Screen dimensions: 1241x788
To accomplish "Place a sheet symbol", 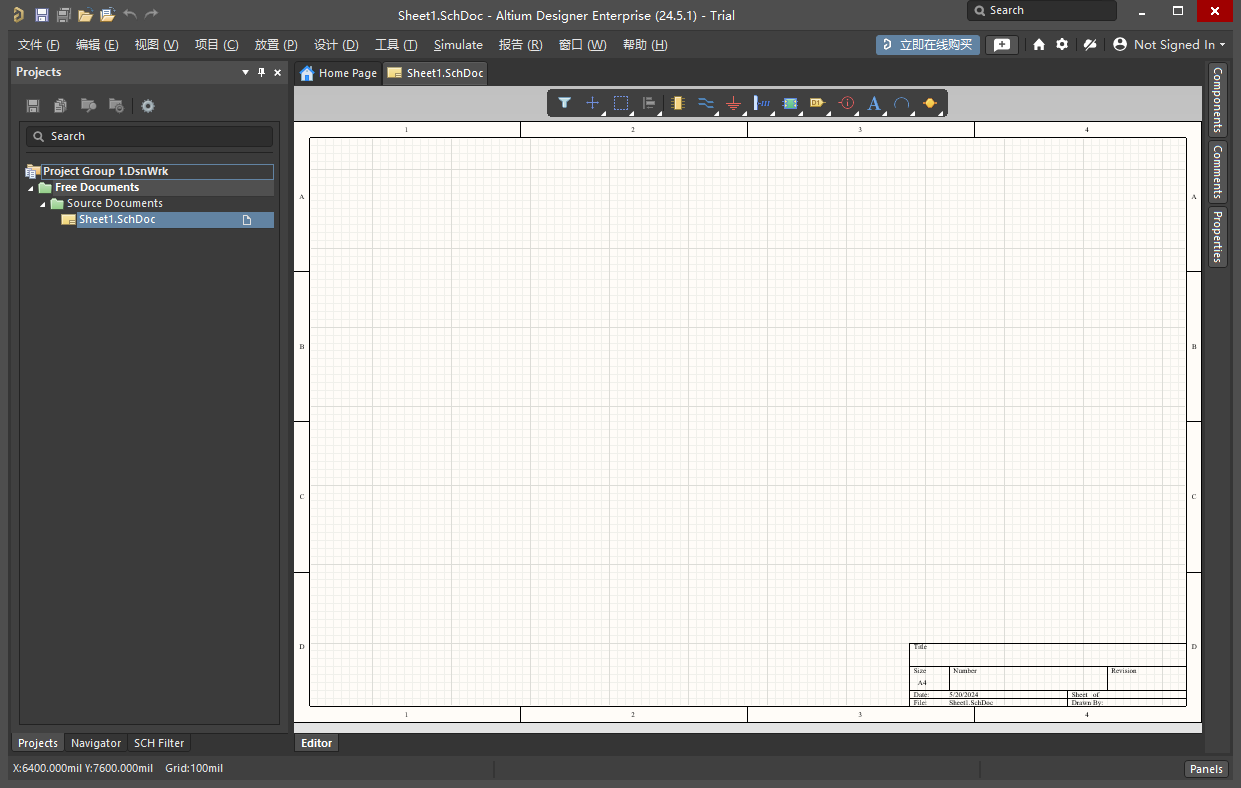I will (x=790, y=102).
